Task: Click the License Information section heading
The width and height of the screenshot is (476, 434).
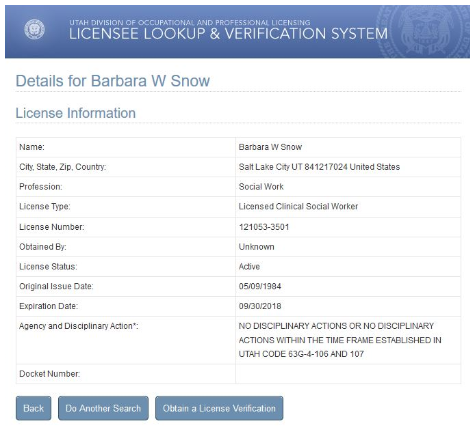Action: [x=76, y=113]
